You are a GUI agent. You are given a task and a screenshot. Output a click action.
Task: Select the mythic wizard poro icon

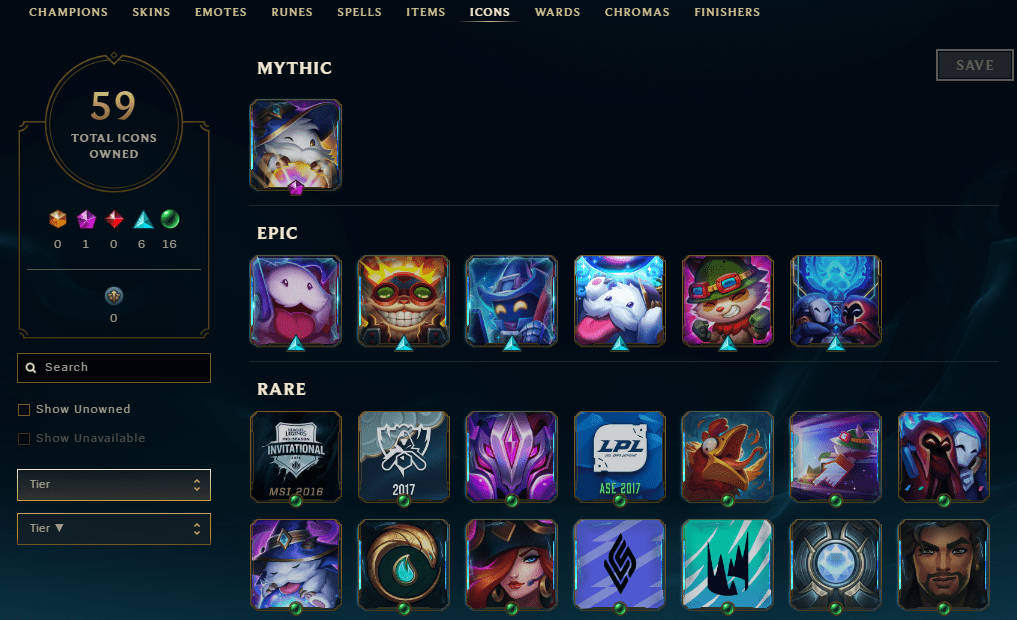pos(296,145)
